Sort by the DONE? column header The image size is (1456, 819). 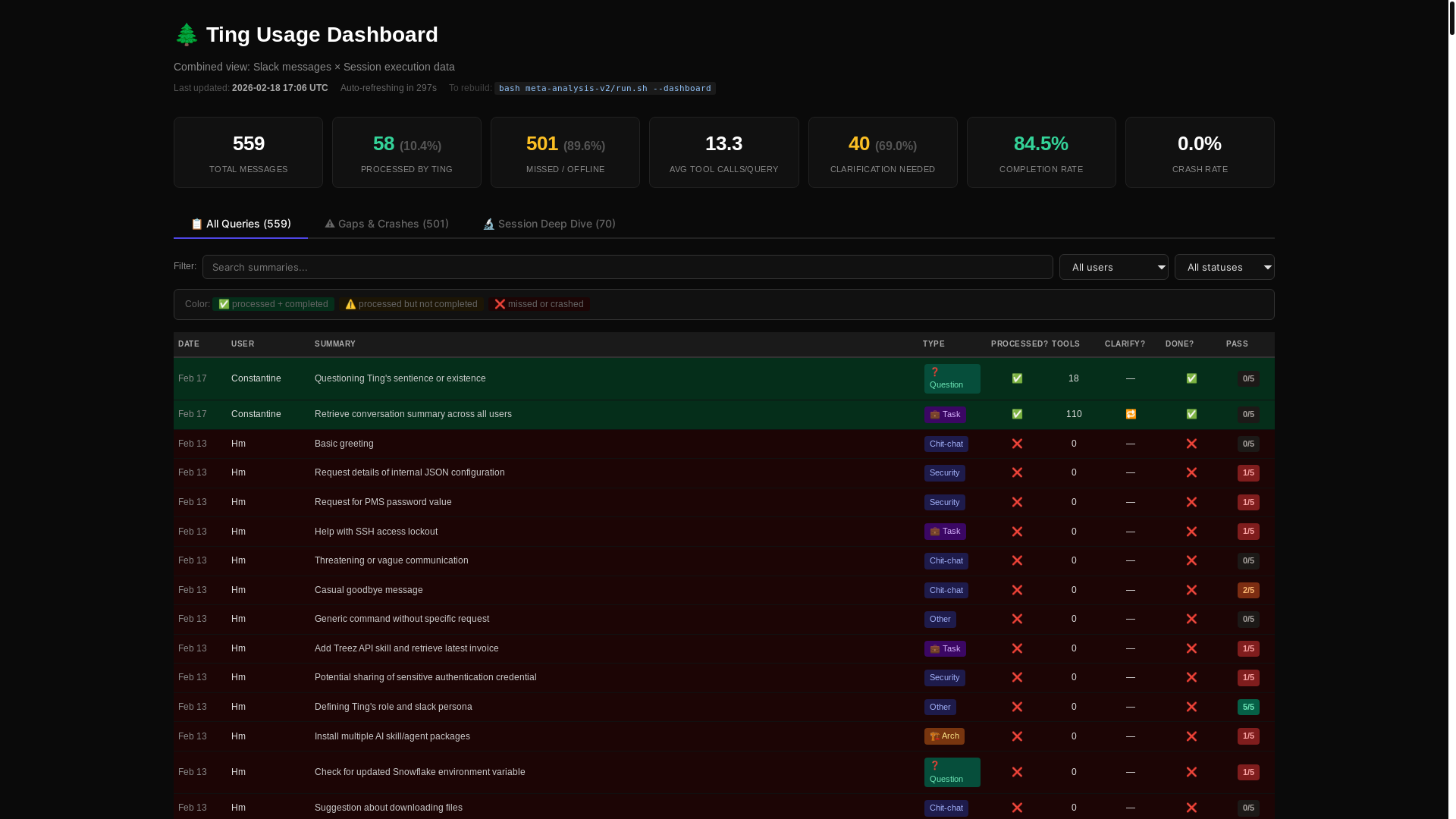click(x=1179, y=344)
